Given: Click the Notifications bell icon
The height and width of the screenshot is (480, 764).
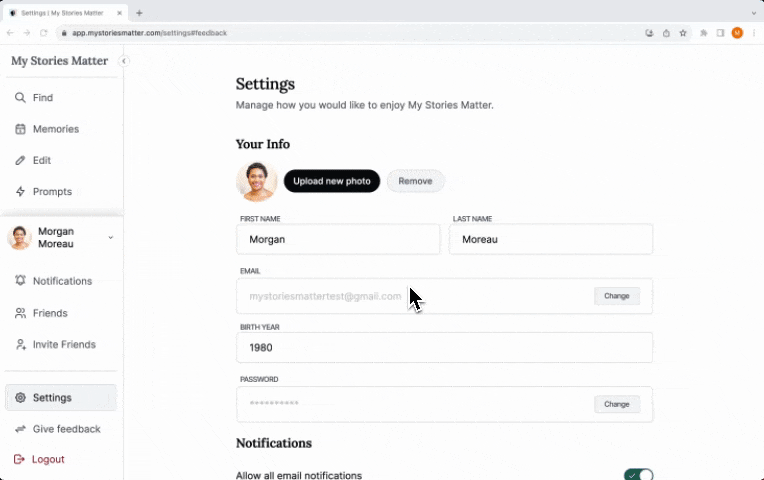Looking at the screenshot, I should (x=20, y=281).
